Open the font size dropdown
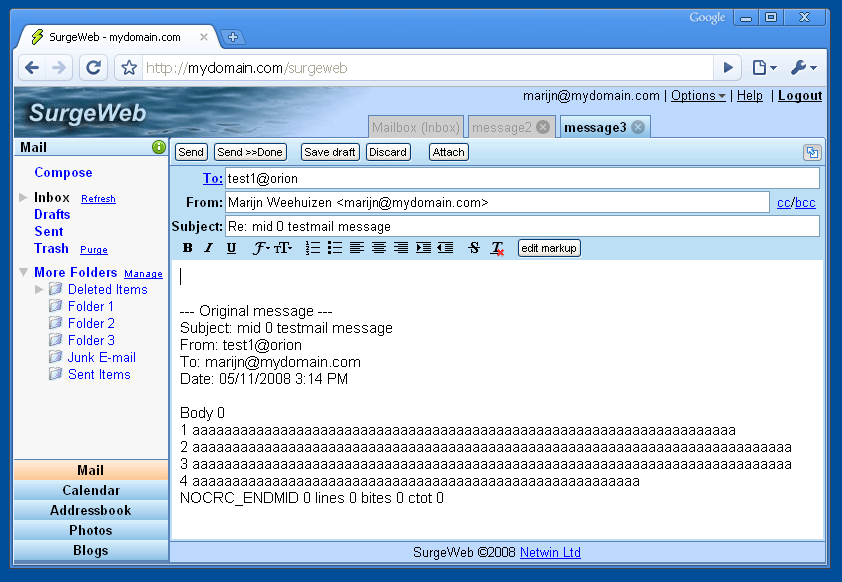The width and height of the screenshot is (842, 582). 284,248
